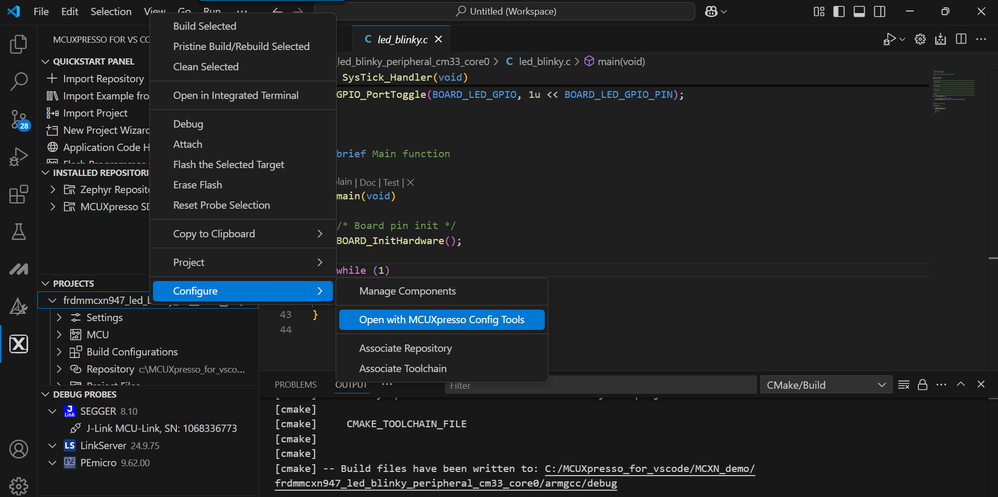This screenshot has height=497, width=998.
Task: Click Import Repository in Quickstart Panel
Action: pyautogui.click(x=103, y=79)
